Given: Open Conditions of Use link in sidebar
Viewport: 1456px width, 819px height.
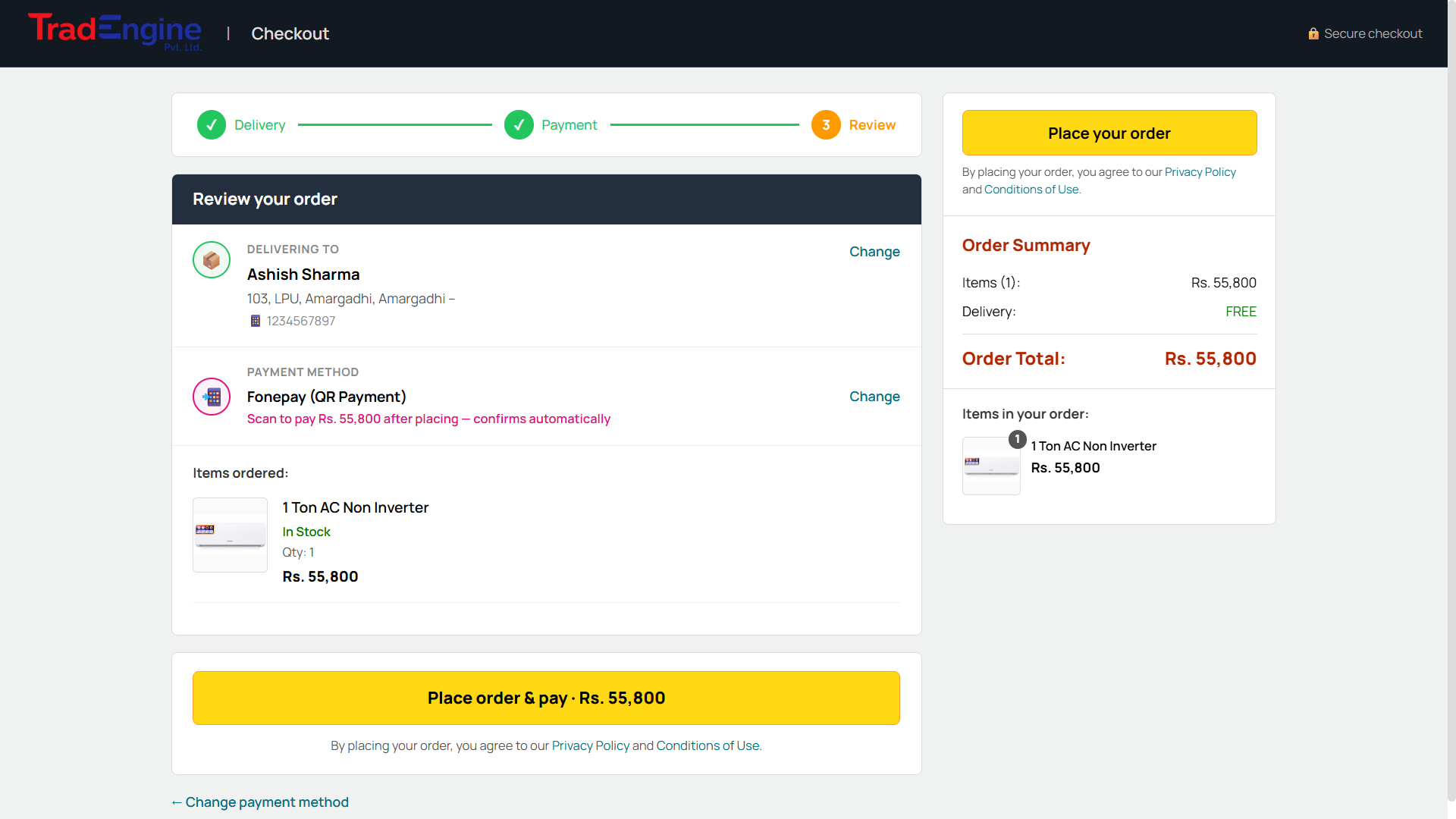Looking at the screenshot, I should pyautogui.click(x=1031, y=190).
